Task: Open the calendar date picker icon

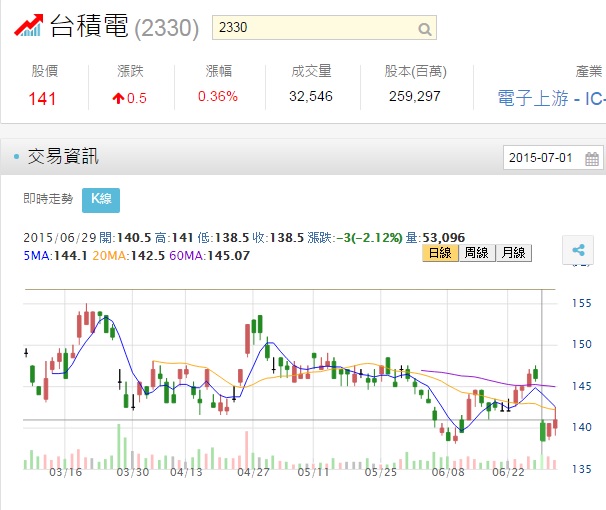Action: pos(592,158)
